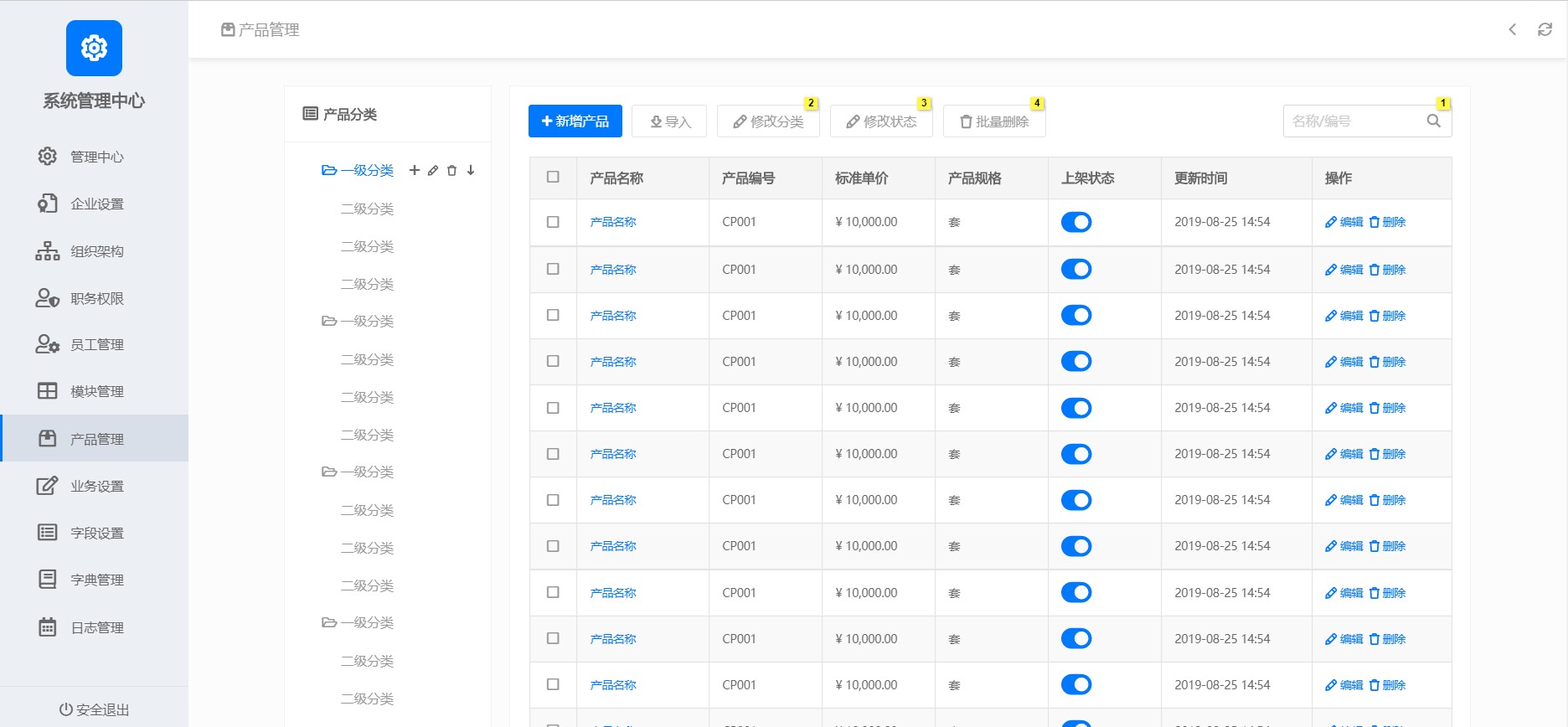Turn off 上架状态 switch in fifth row
Image resolution: width=1568 pixels, height=727 pixels.
point(1076,408)
